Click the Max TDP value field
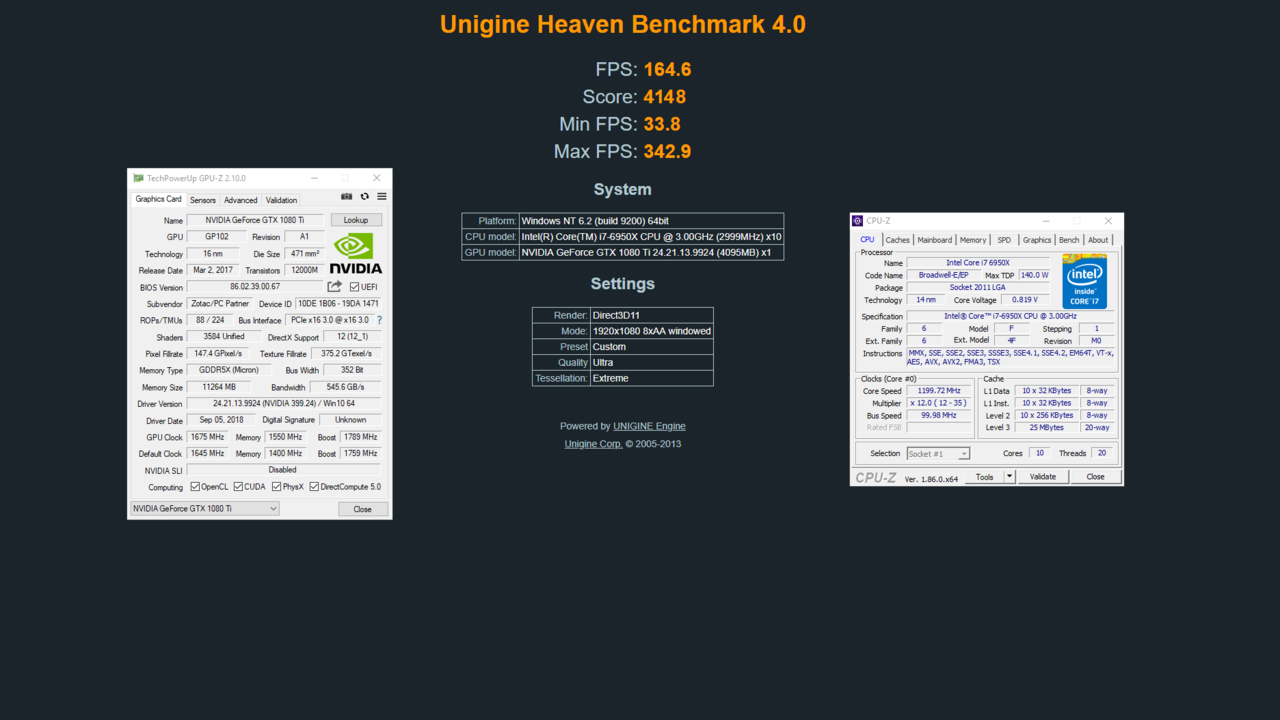Image resolution: width=1280 pixels, height=720 pixels. click(x=1034, y=275)
